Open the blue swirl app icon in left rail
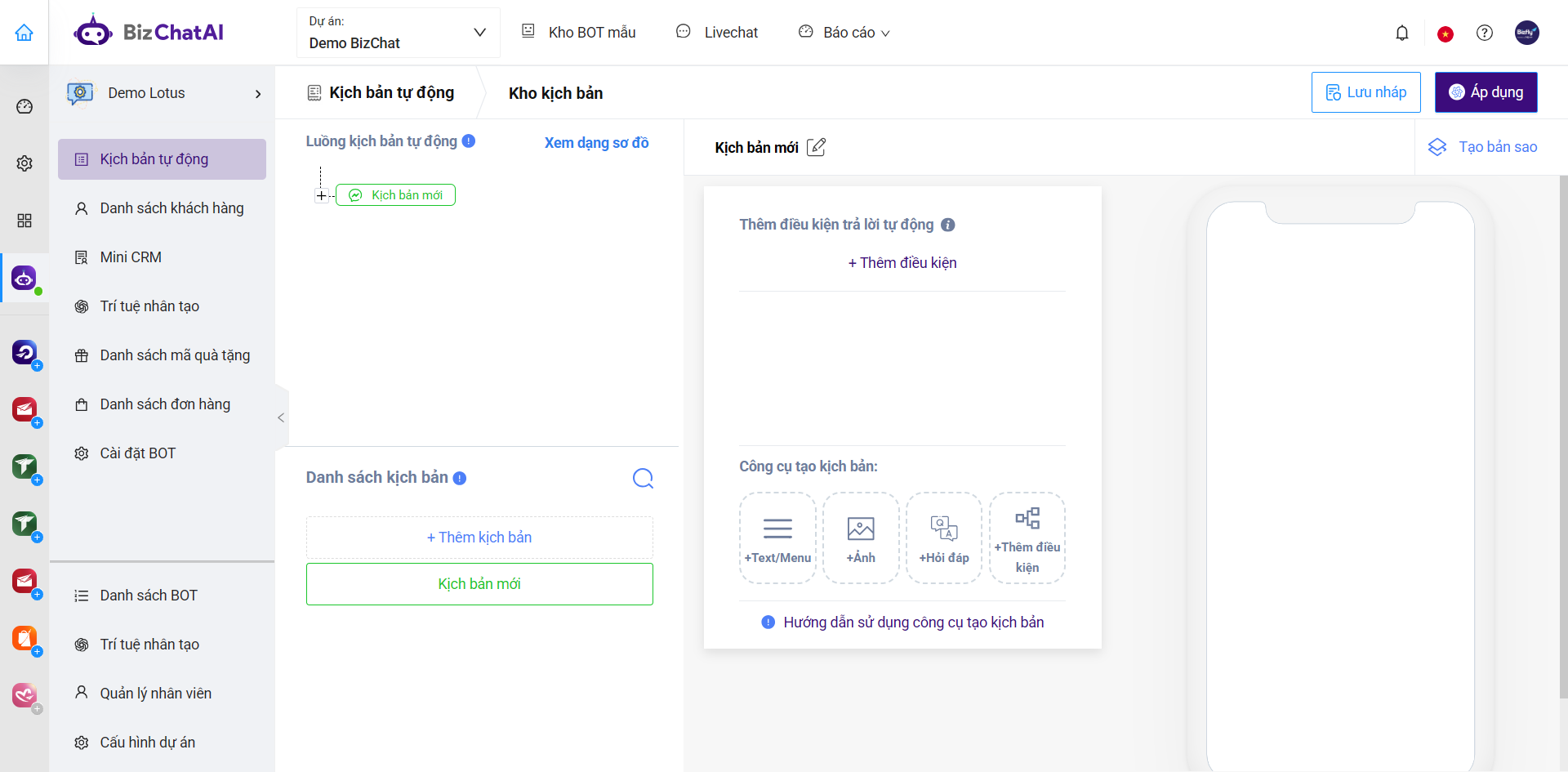 click(x=24, y=352)
